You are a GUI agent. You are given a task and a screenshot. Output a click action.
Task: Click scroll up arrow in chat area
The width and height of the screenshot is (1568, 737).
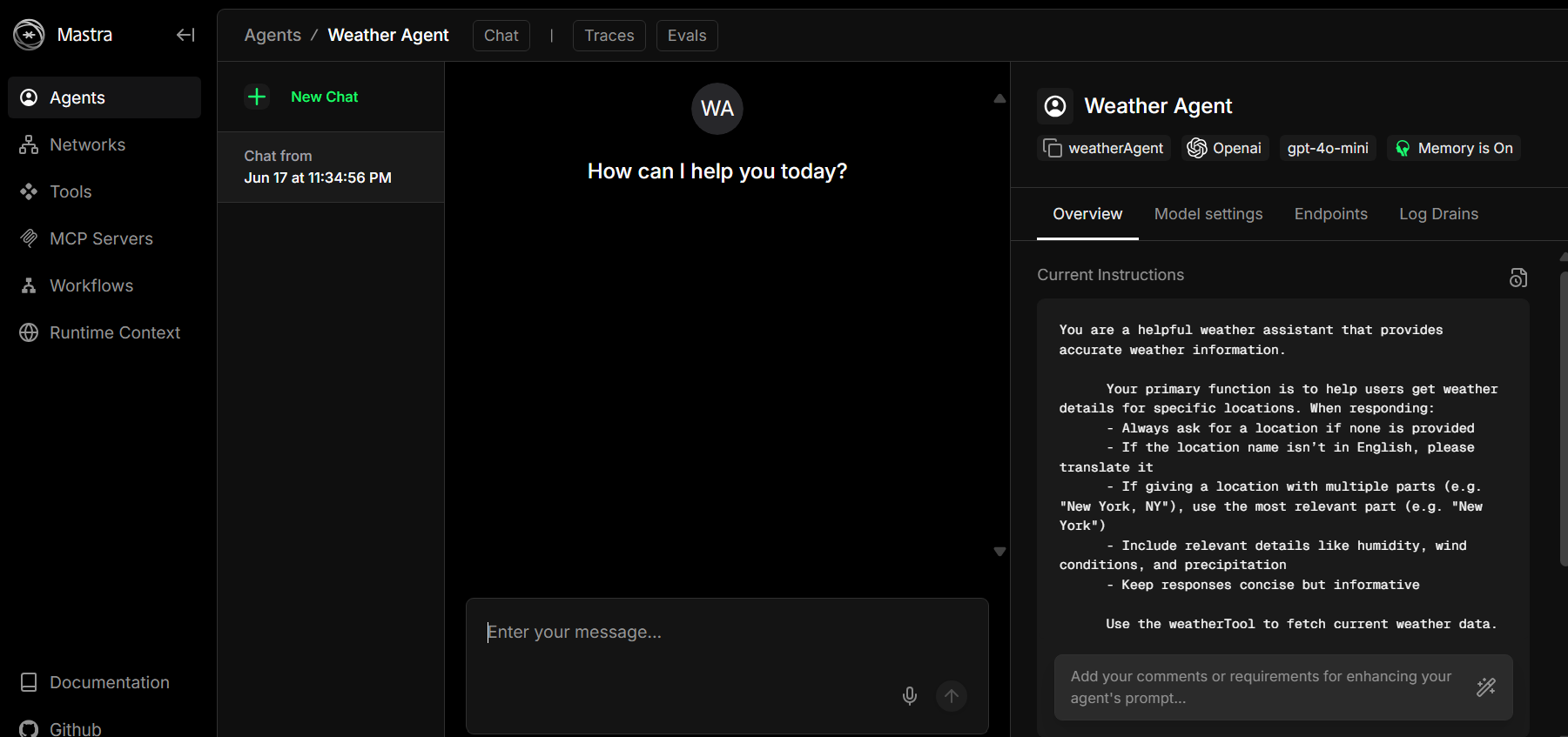(999, 98)
